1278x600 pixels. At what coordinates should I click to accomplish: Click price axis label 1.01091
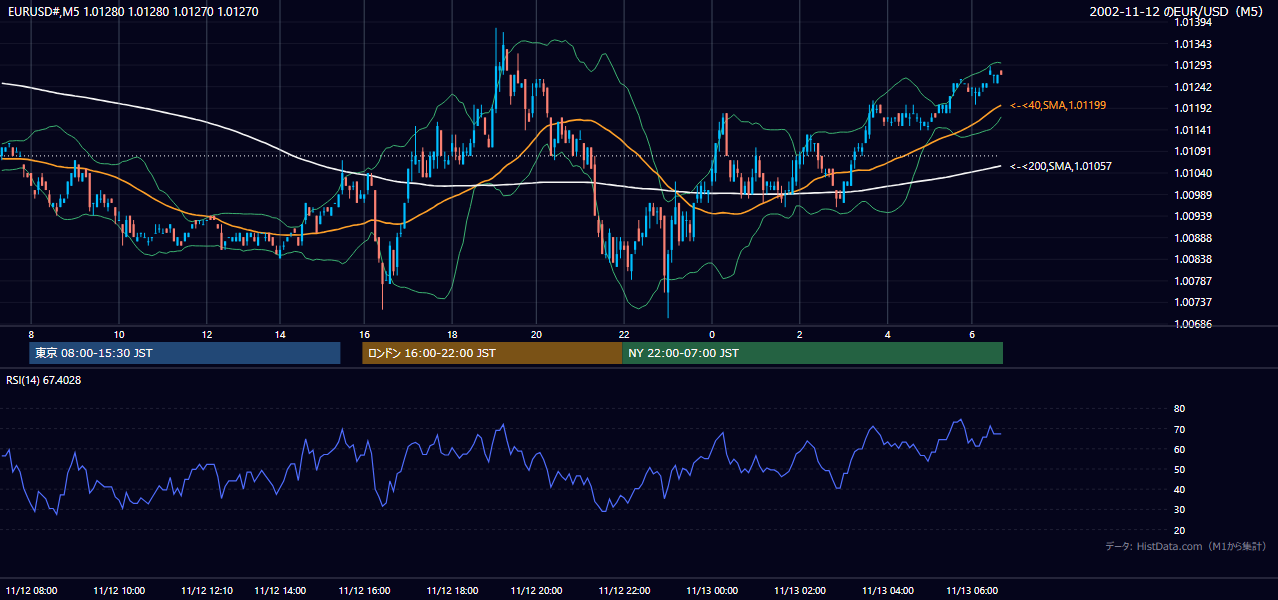pyautogui.click(x=1194, y=152)
